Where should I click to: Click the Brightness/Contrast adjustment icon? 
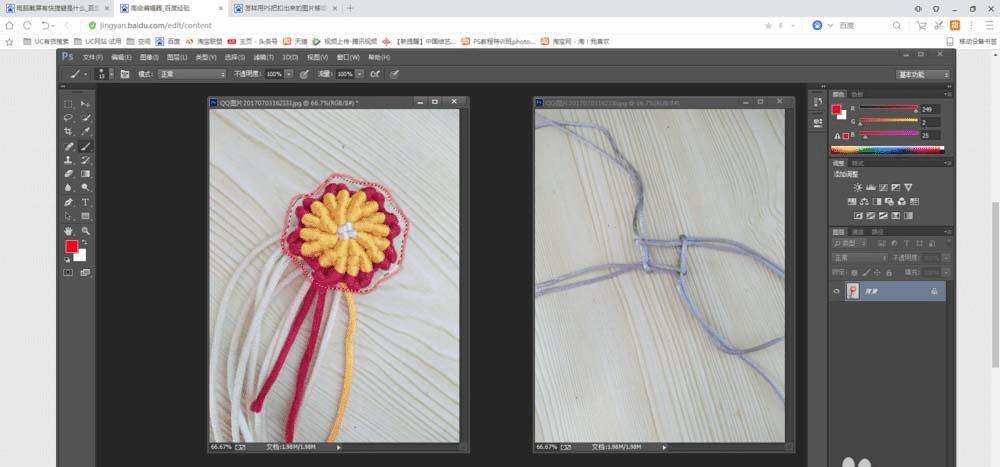point(857,187)
